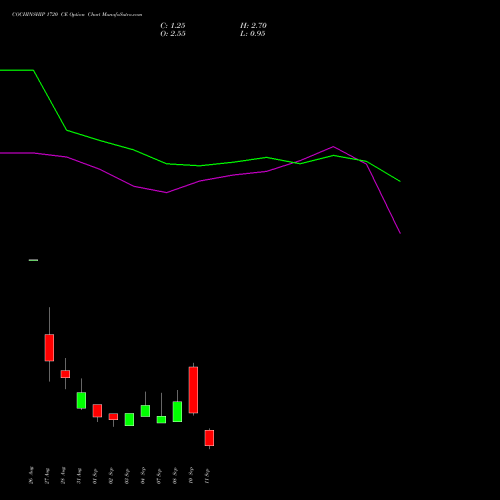
Task: Click the 28 Aug date label
Action: coord(63,476)
